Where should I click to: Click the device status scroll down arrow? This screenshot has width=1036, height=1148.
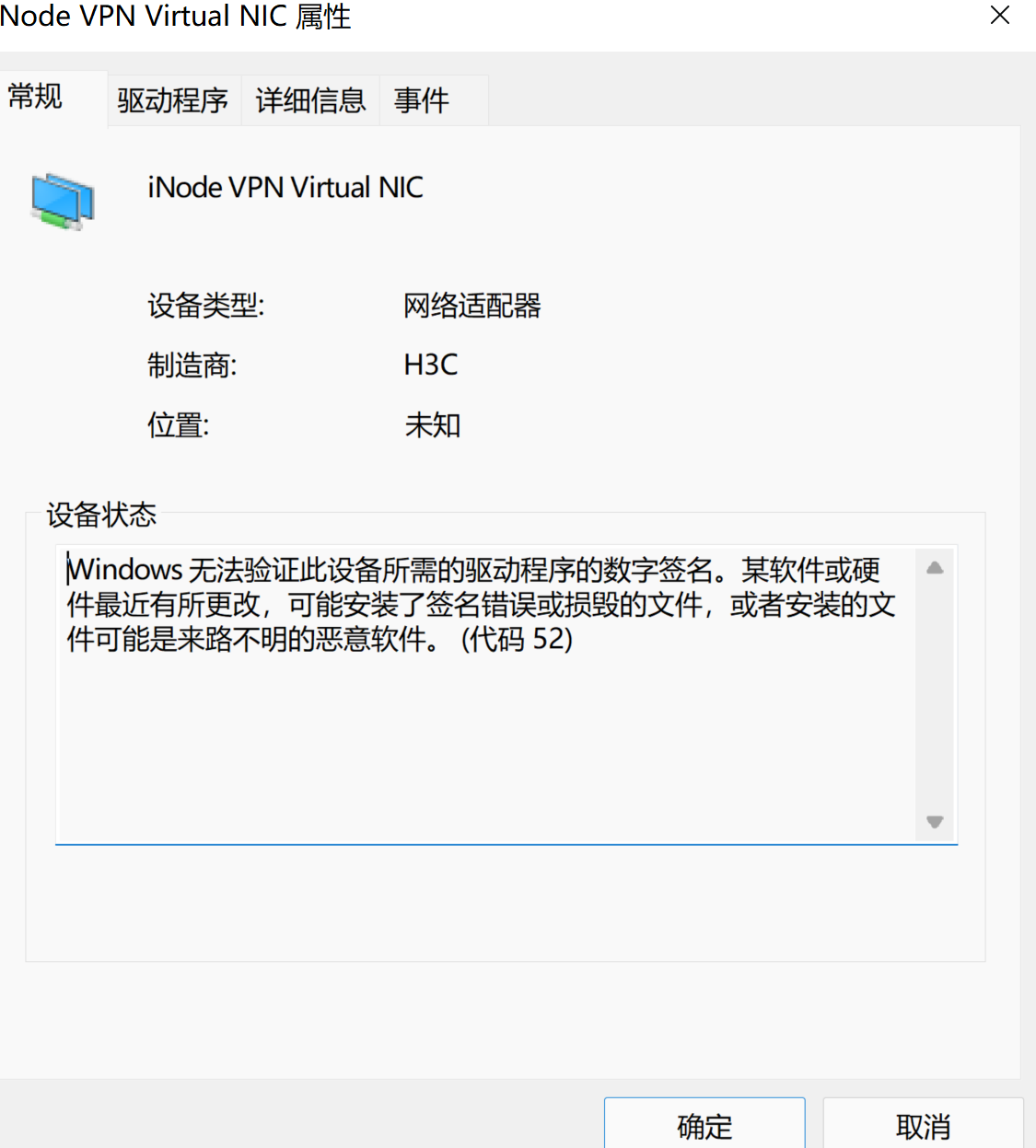pos(935,821)
